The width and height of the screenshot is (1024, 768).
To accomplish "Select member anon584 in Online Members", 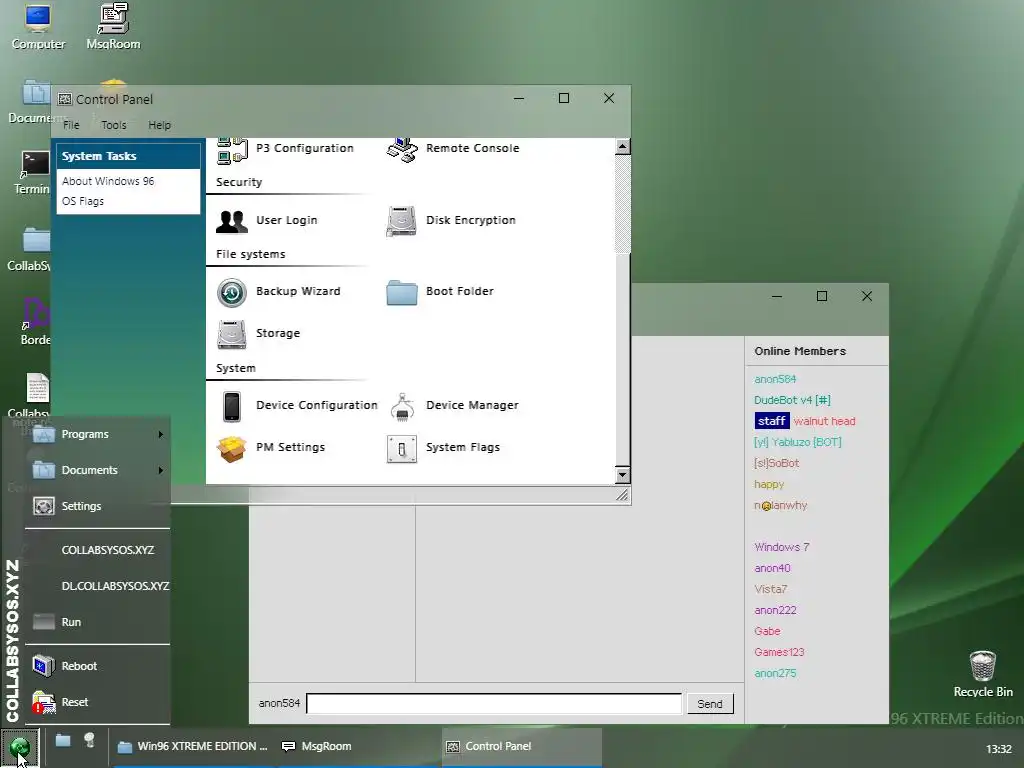I will [x=775, y=379].
